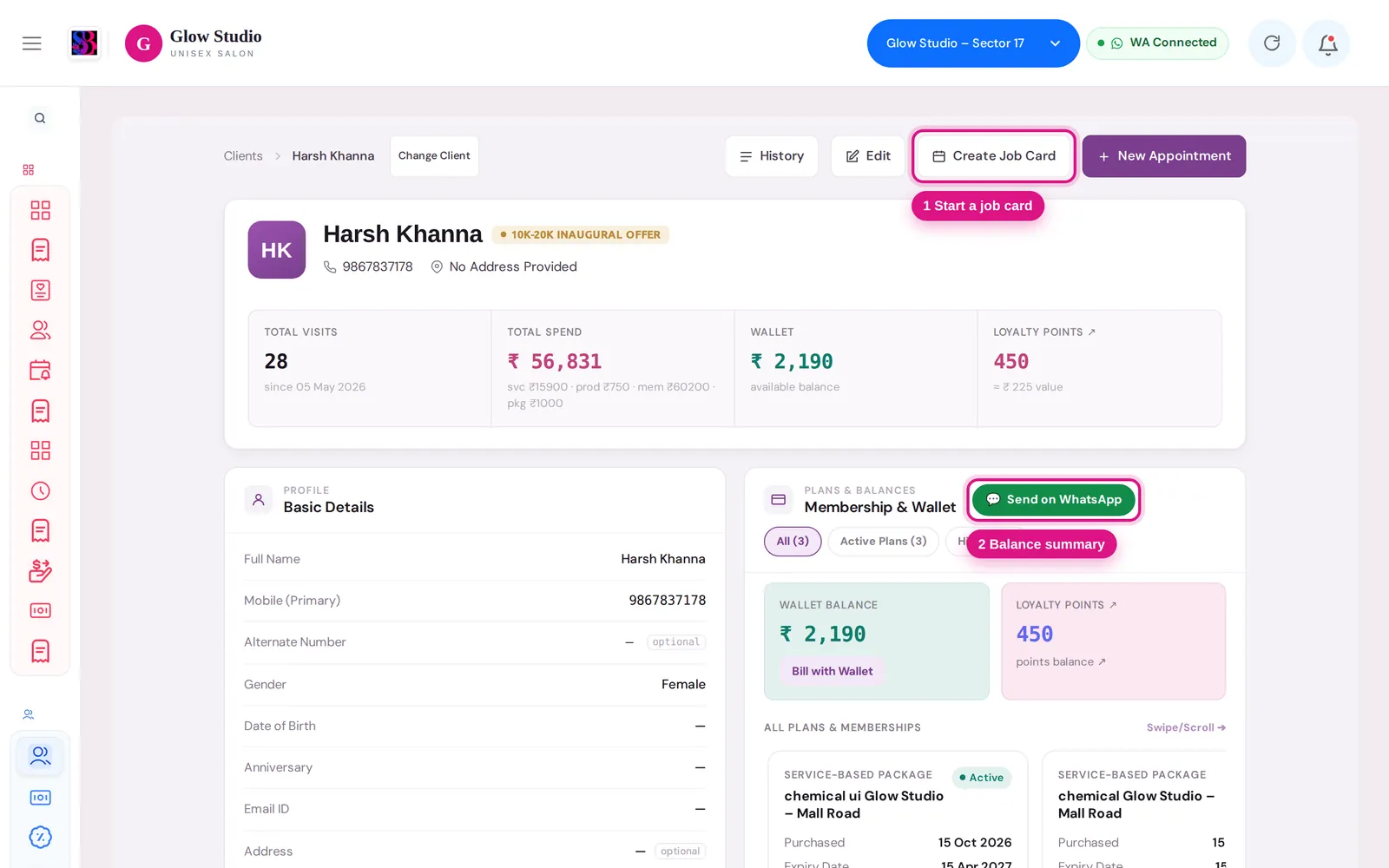Image resolution: width=1389 pixels, height=868 pixels.
Task: Click the Total Visits value 28
Action: (x=276, y=361)
